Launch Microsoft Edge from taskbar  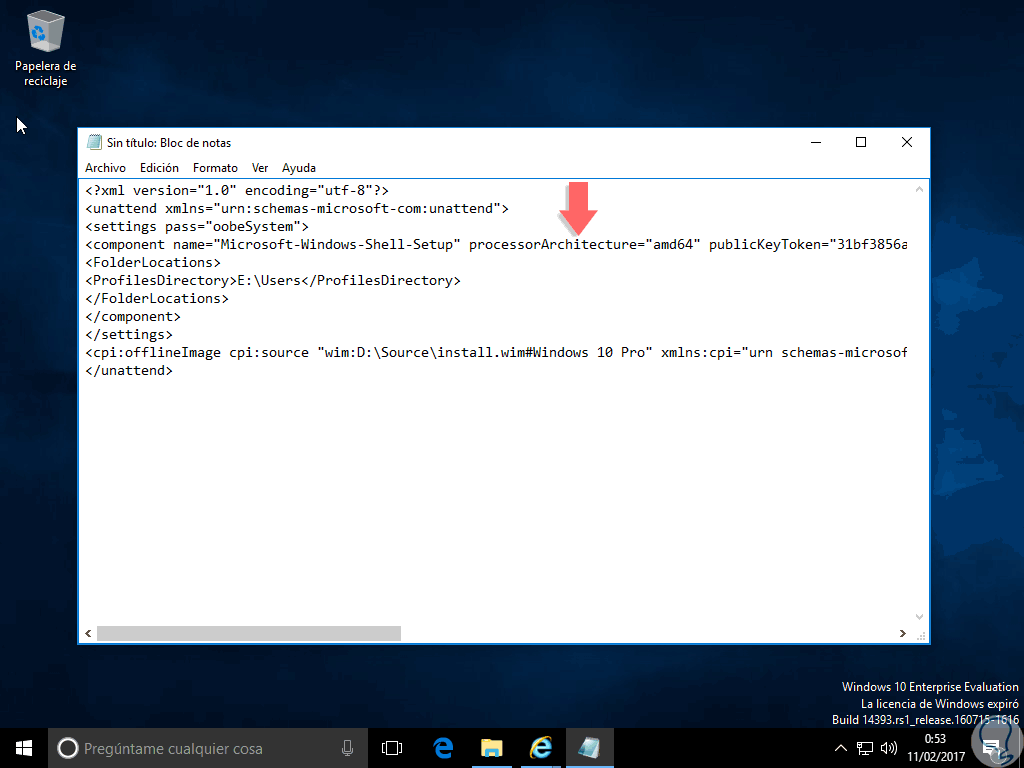tap(443, 748)
